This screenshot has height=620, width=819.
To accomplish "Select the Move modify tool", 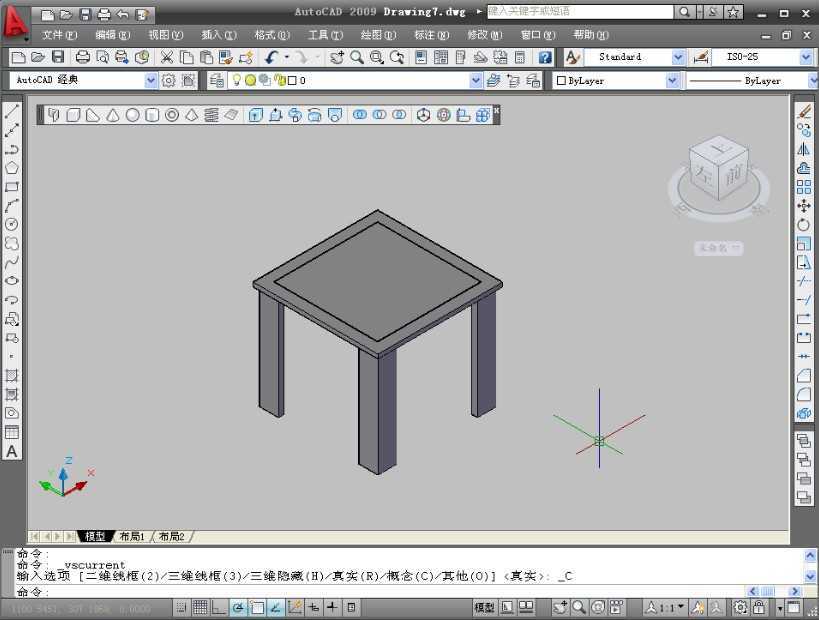I will pyautogui.click(x=804, y=206).
